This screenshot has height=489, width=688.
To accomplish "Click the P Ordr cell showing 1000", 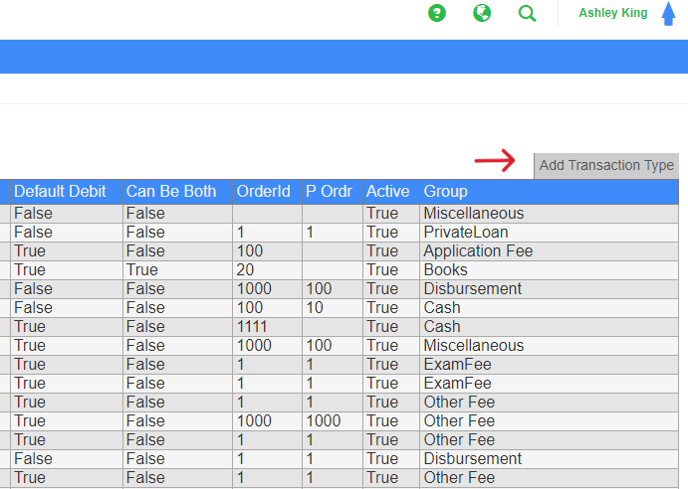I will pos(322,421).
